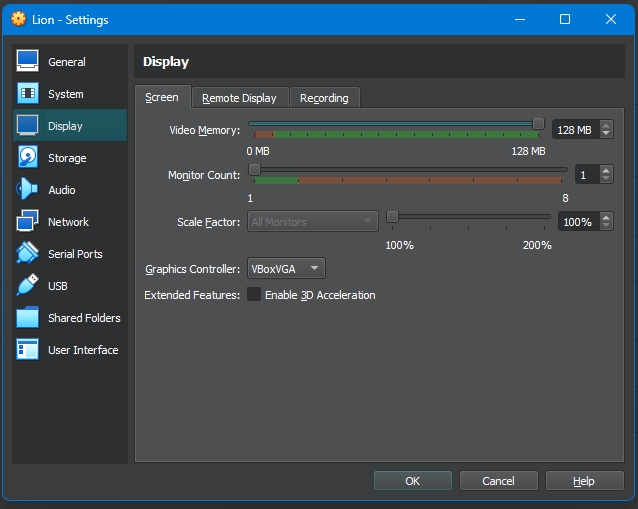The image size is (638, 509).
Task: Expand the Graphics Controller dropdown
Action: [286, 268]
